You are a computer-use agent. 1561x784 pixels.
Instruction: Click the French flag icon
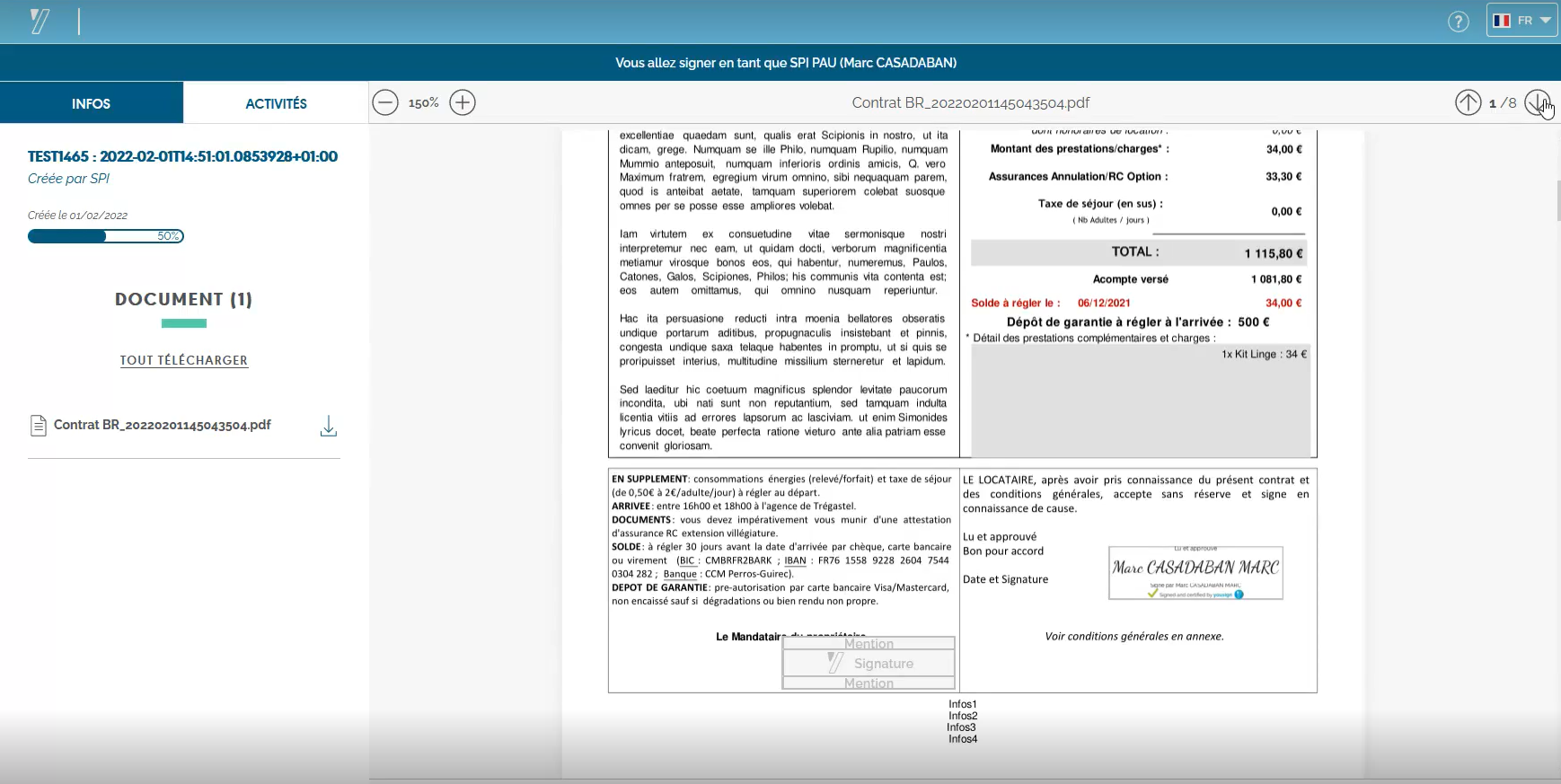(1502, 21)
